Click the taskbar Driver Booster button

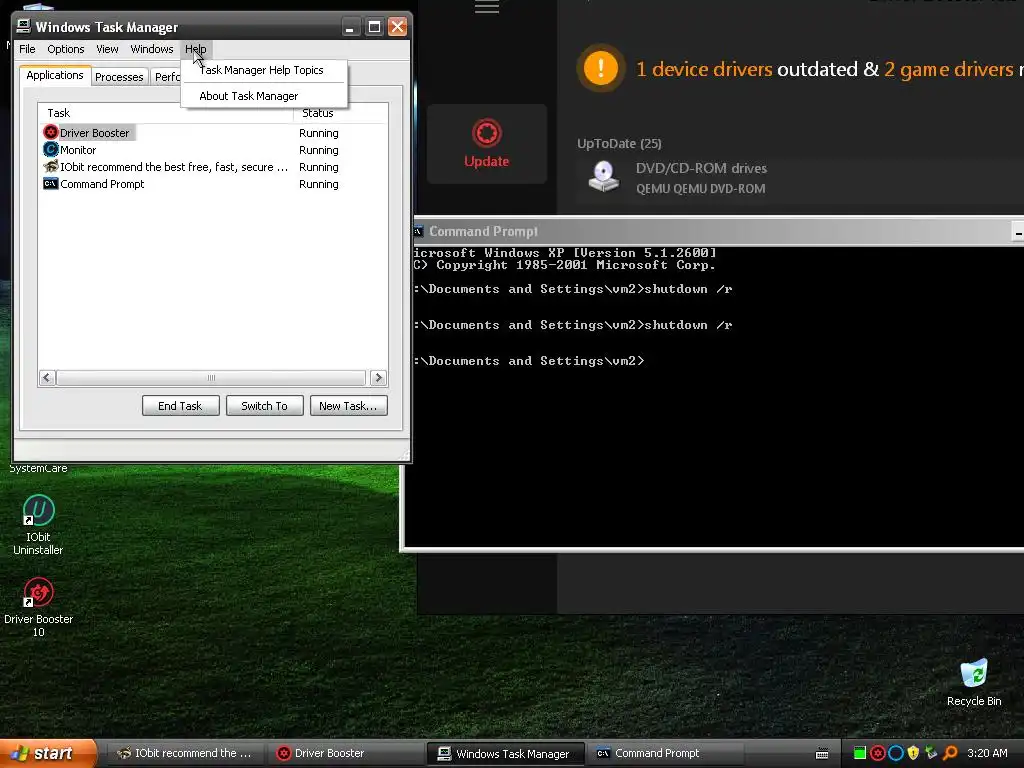[x=345, y=753]
